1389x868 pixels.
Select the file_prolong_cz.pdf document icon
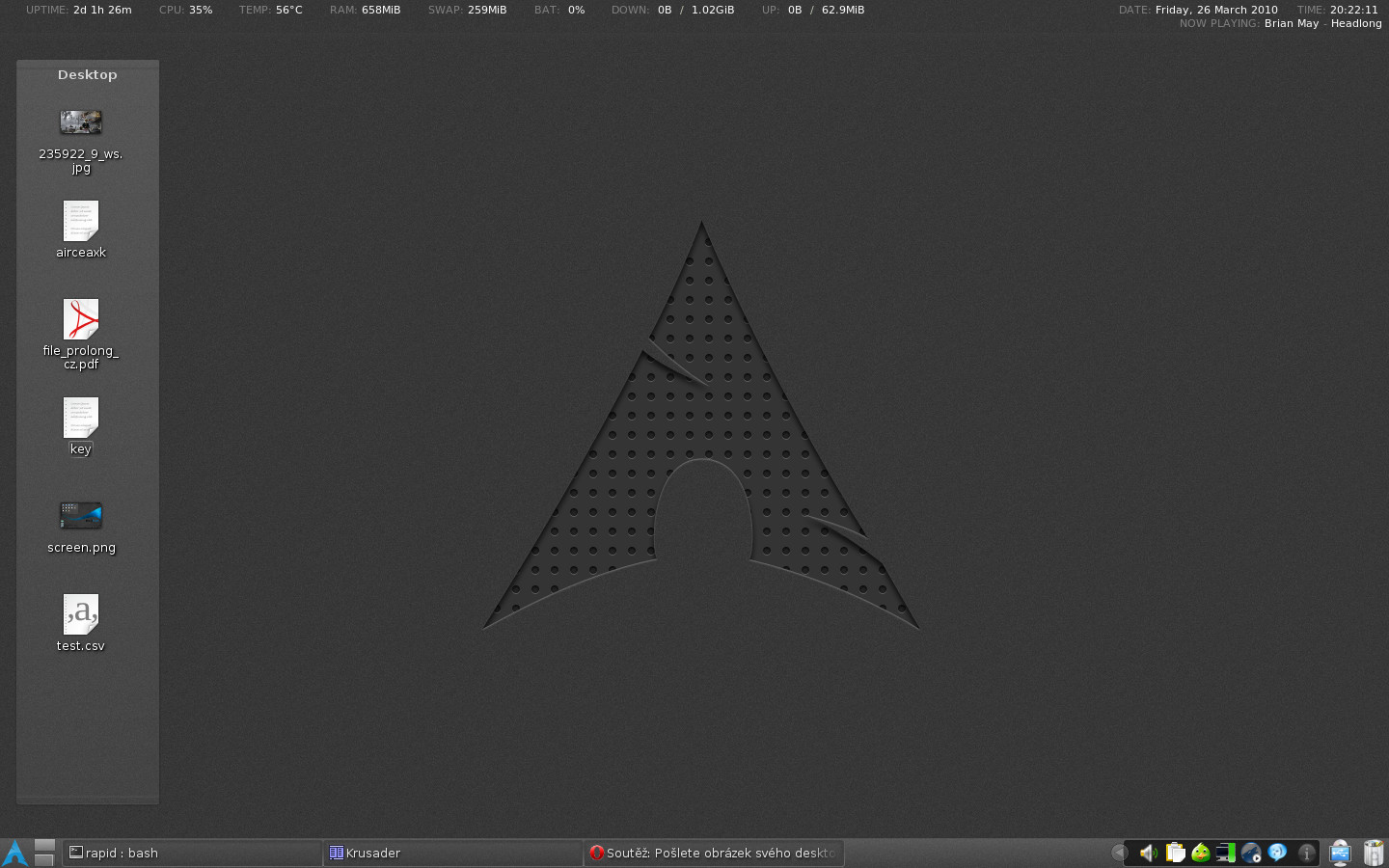[81, 319]
